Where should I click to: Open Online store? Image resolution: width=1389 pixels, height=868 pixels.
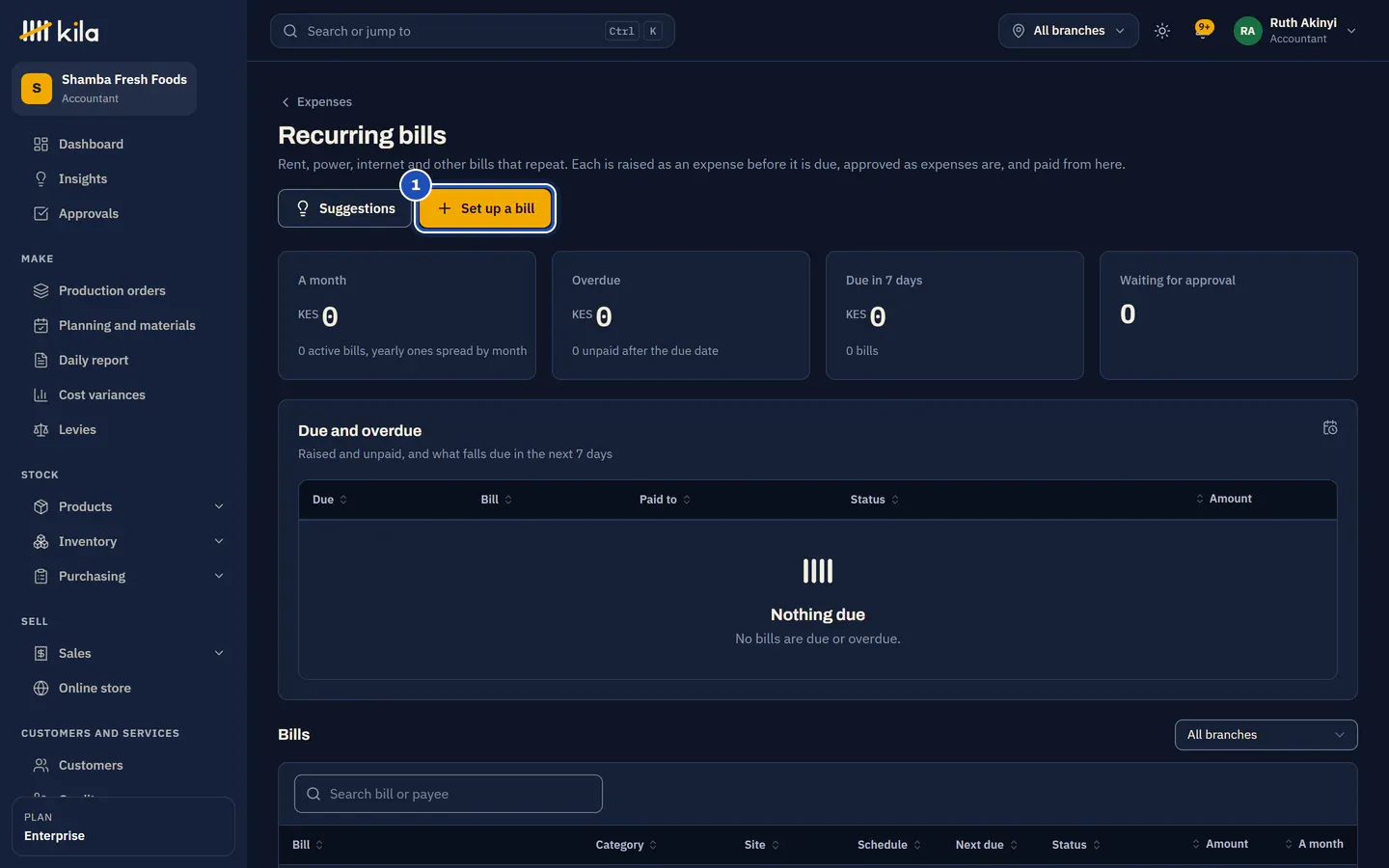pos(123,688)
